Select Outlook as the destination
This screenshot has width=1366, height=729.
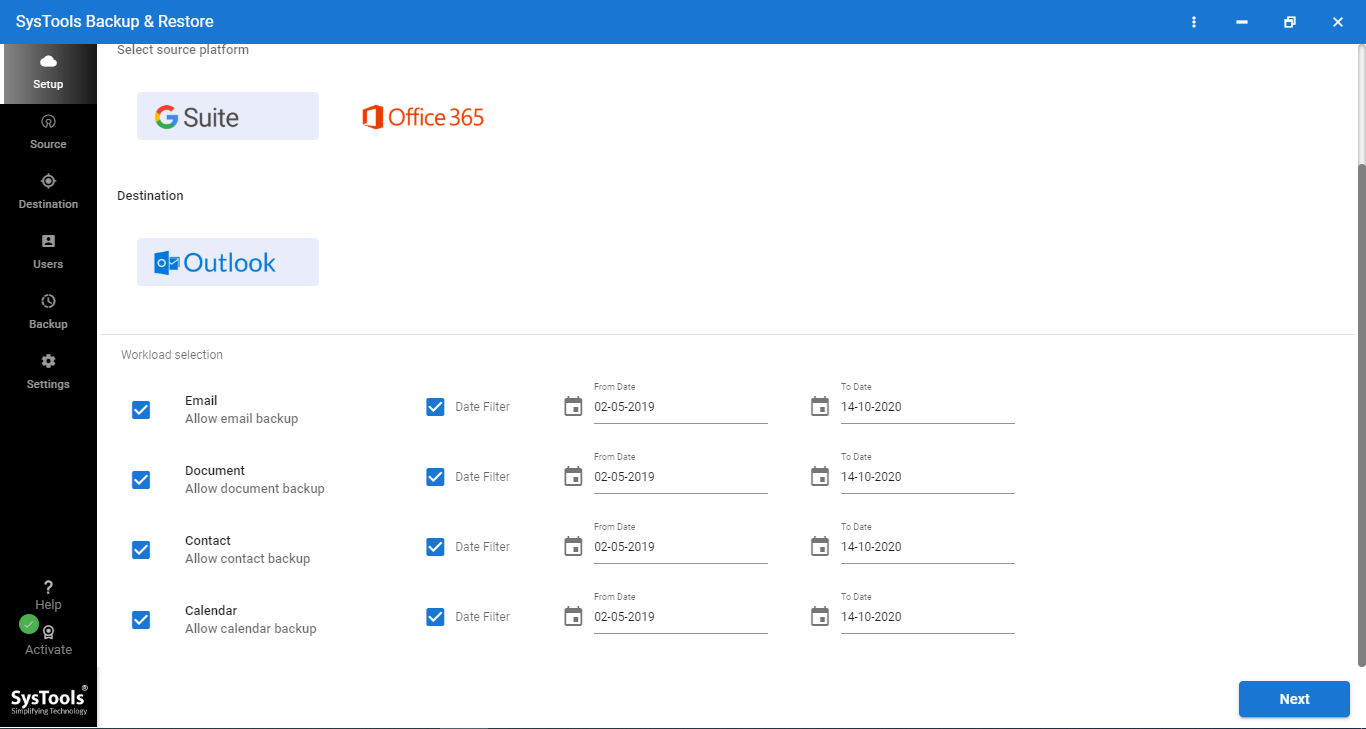tap(227, 261)
